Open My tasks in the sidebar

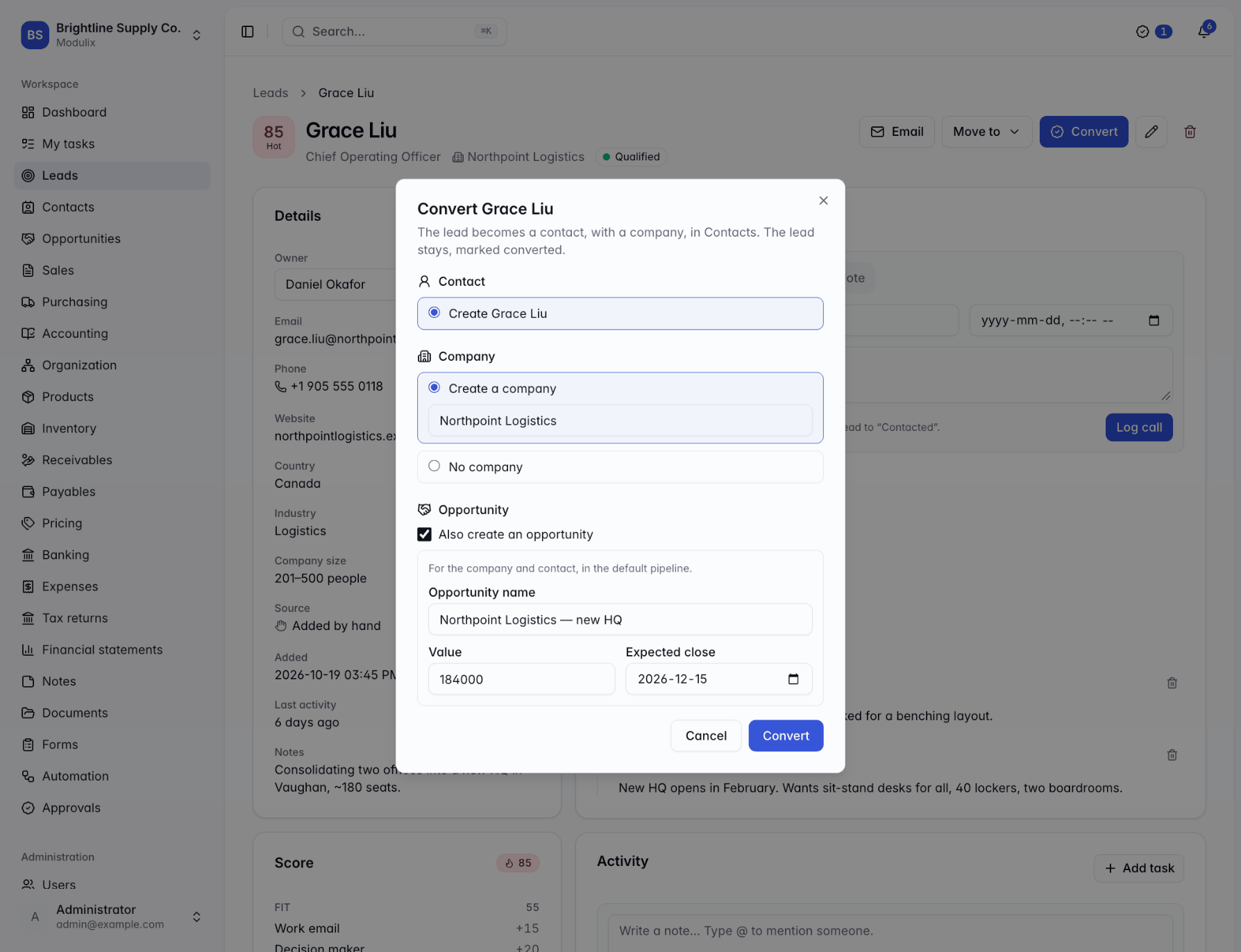coord(112,144)
